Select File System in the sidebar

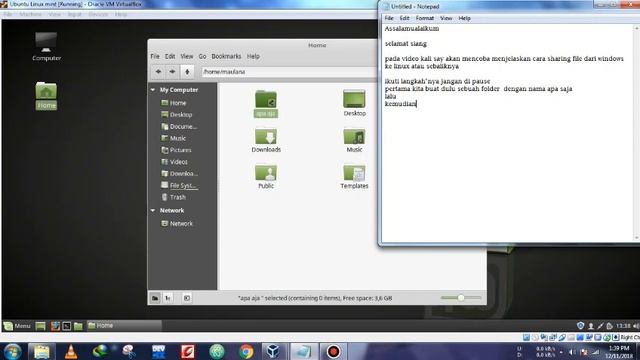click(182, 186)
